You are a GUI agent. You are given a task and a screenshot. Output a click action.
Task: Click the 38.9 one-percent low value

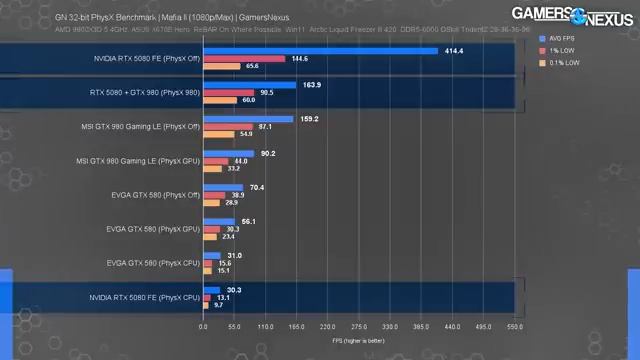pos(238,196)
